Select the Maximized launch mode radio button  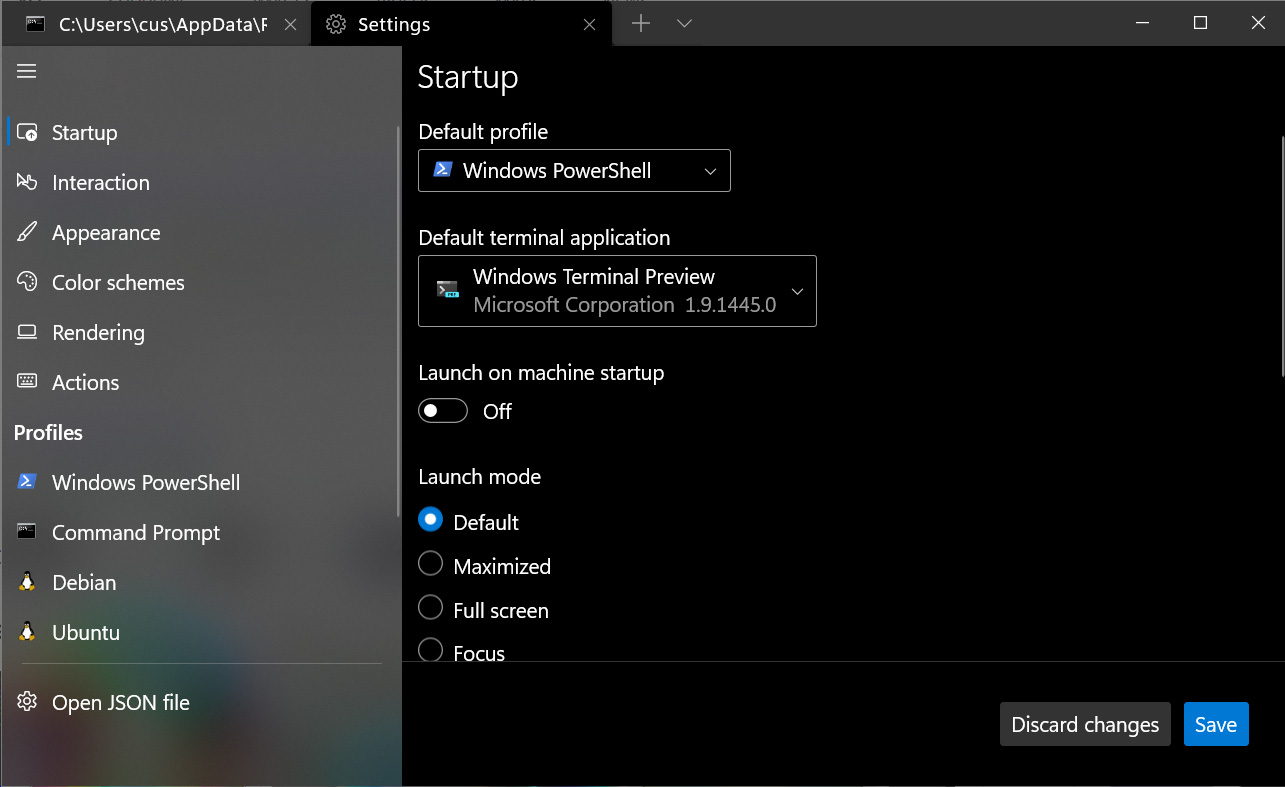(430, 563)
